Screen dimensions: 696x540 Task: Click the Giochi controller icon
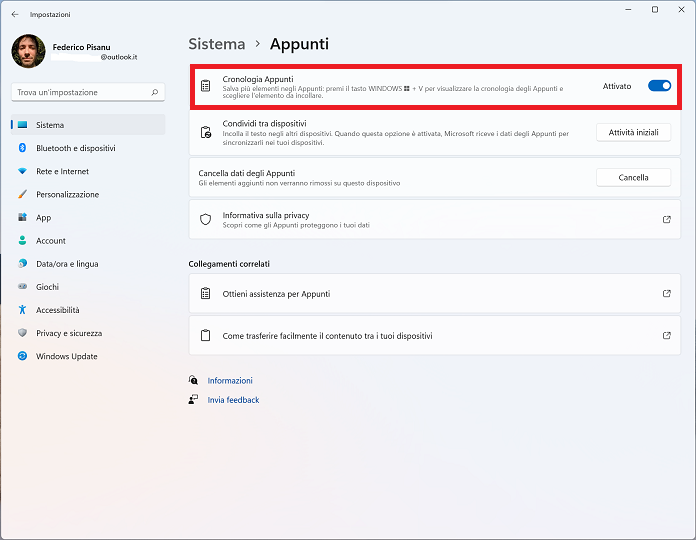(22, 287)
